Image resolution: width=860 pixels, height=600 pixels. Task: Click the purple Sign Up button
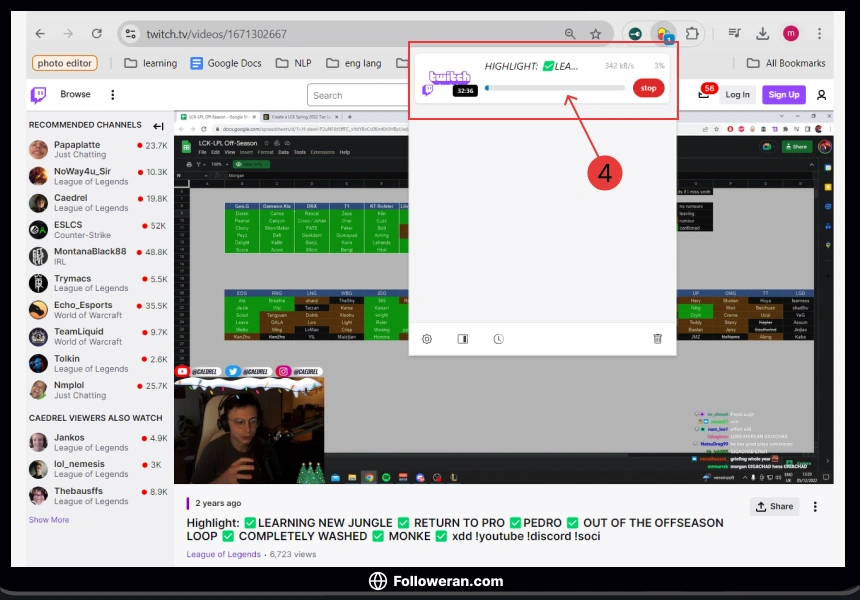click(x=783, y=95)
